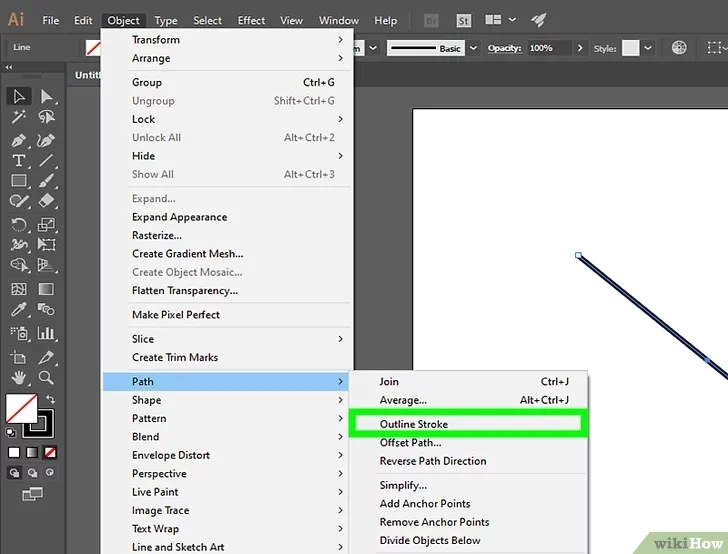Image resolution: width=728 pixels, height=554 pixels.
Task: Select the Perspective Grid tool
Action: [x=46, y=265]
